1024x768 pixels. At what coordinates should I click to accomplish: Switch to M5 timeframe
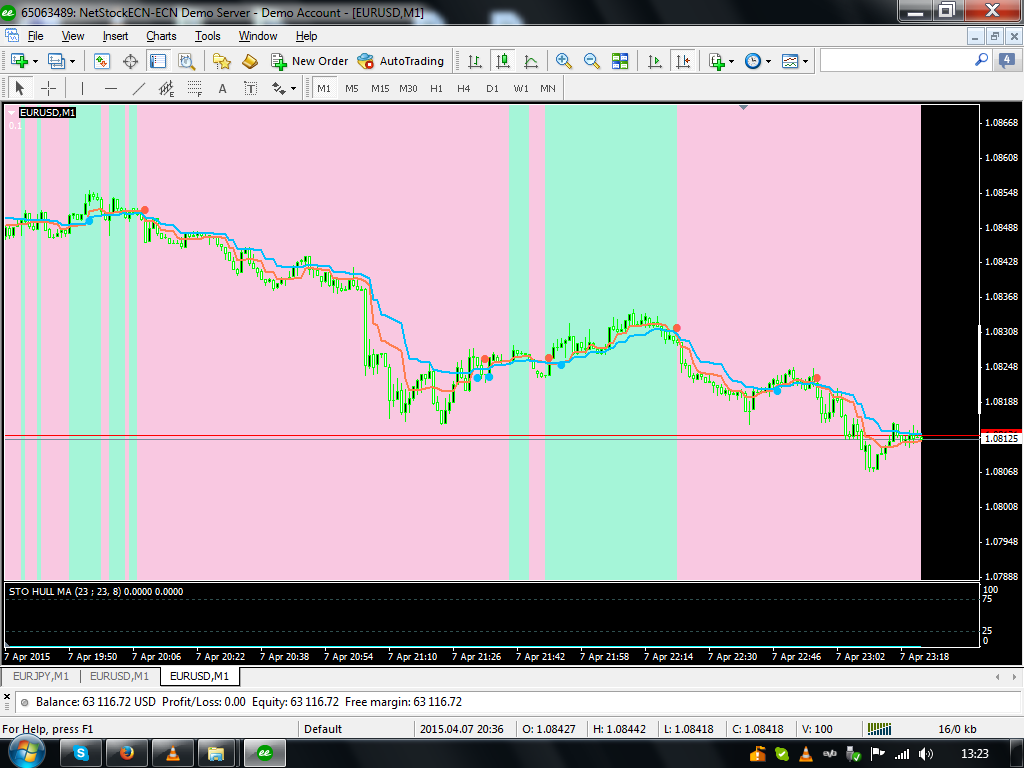coord(352,88)
